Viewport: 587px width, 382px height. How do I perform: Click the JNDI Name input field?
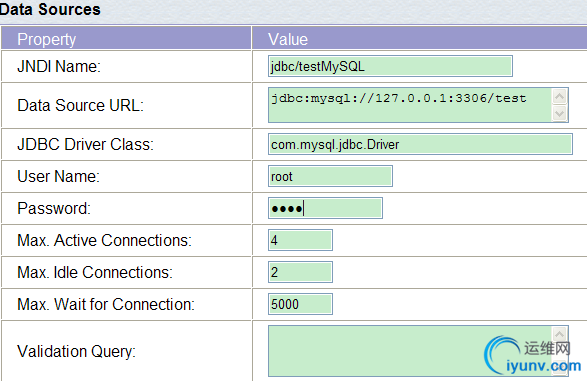point(390,66)
